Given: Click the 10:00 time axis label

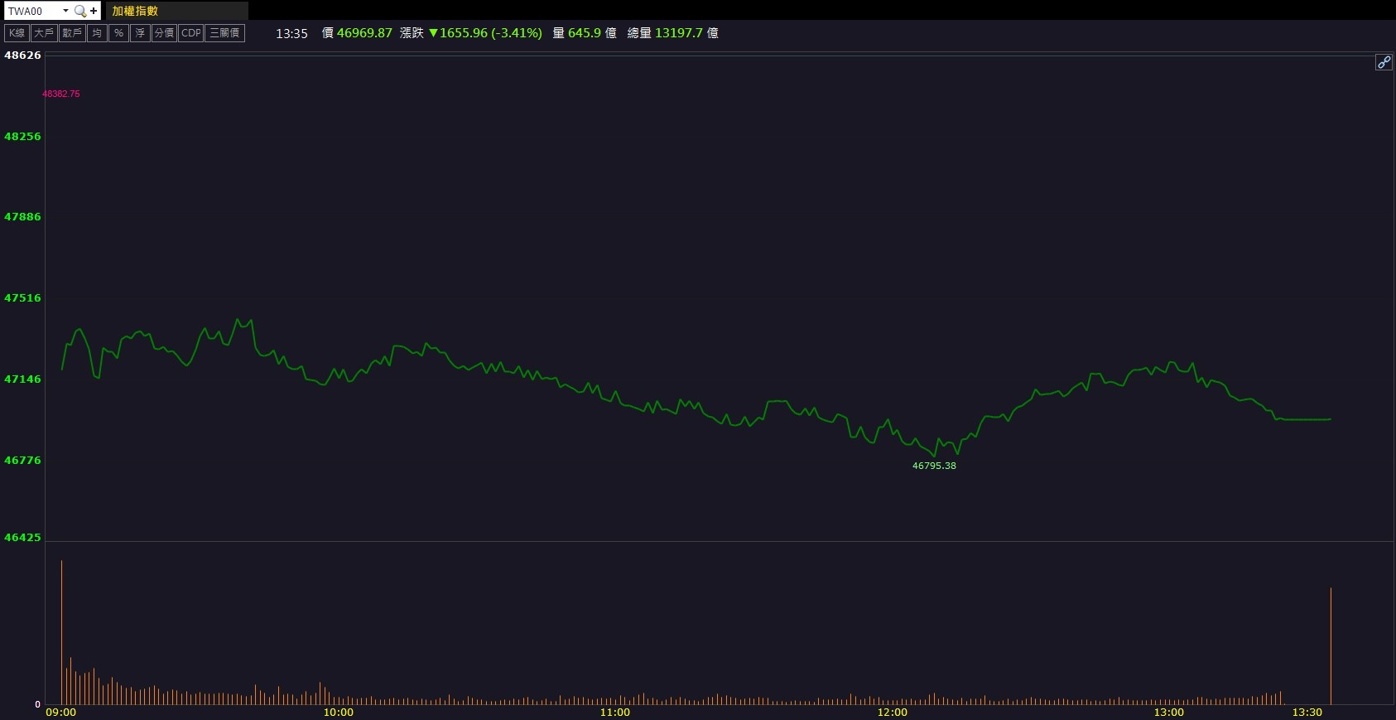Looking at the screenshot, I should click(x=338, y=713).
